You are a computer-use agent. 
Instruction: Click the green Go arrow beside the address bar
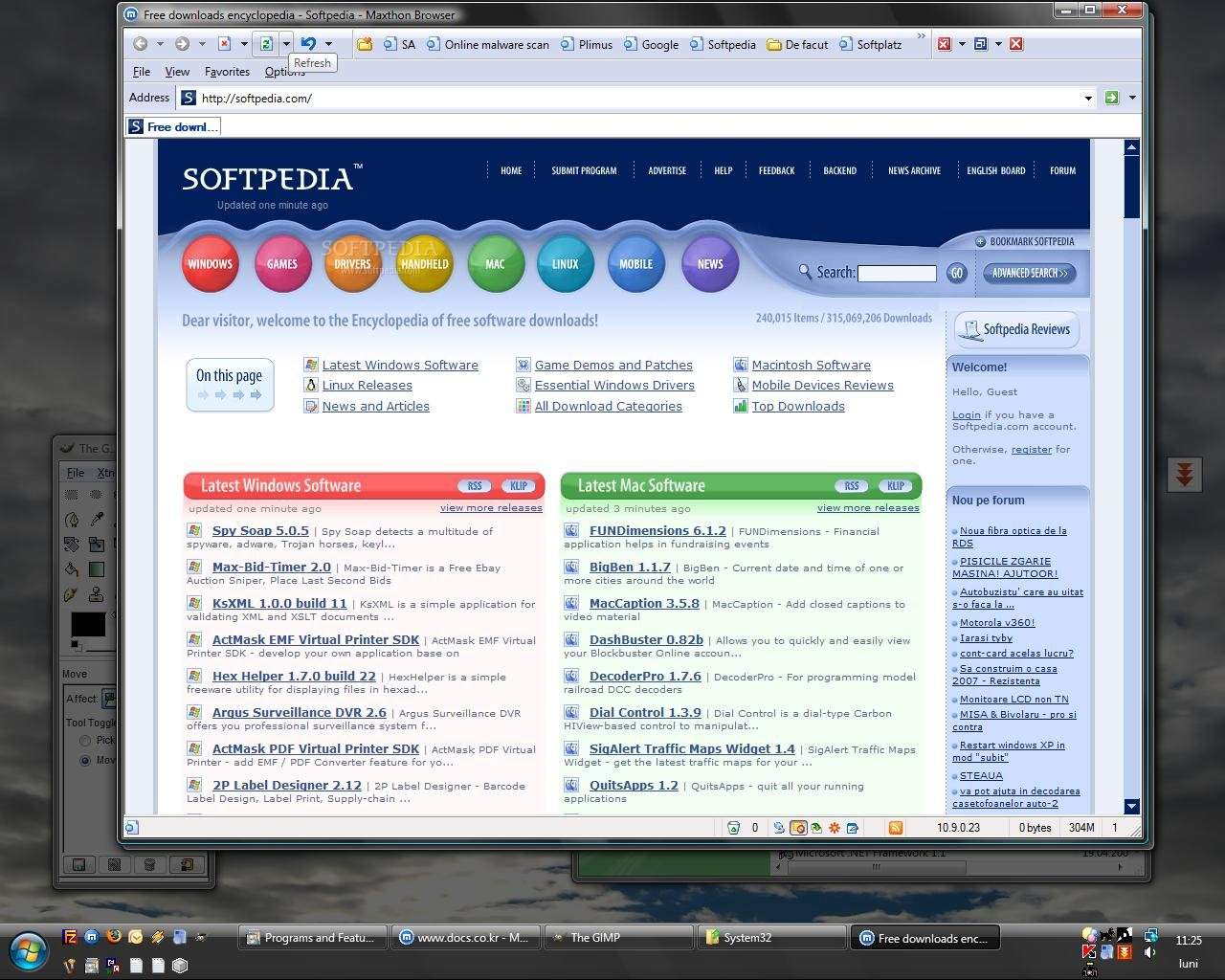click(1111, 98)
